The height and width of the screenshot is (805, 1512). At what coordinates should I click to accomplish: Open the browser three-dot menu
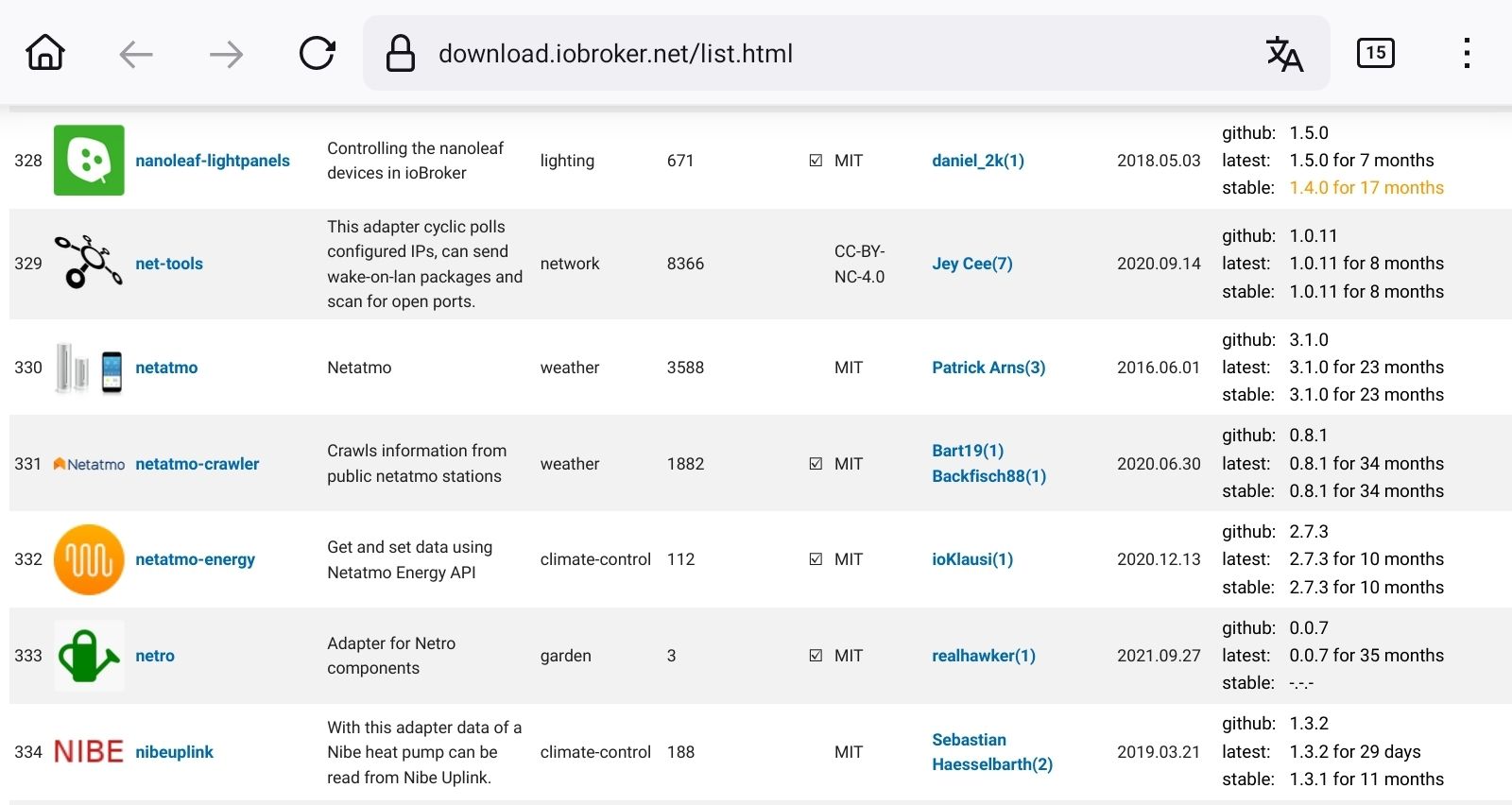pos(1466,53)
